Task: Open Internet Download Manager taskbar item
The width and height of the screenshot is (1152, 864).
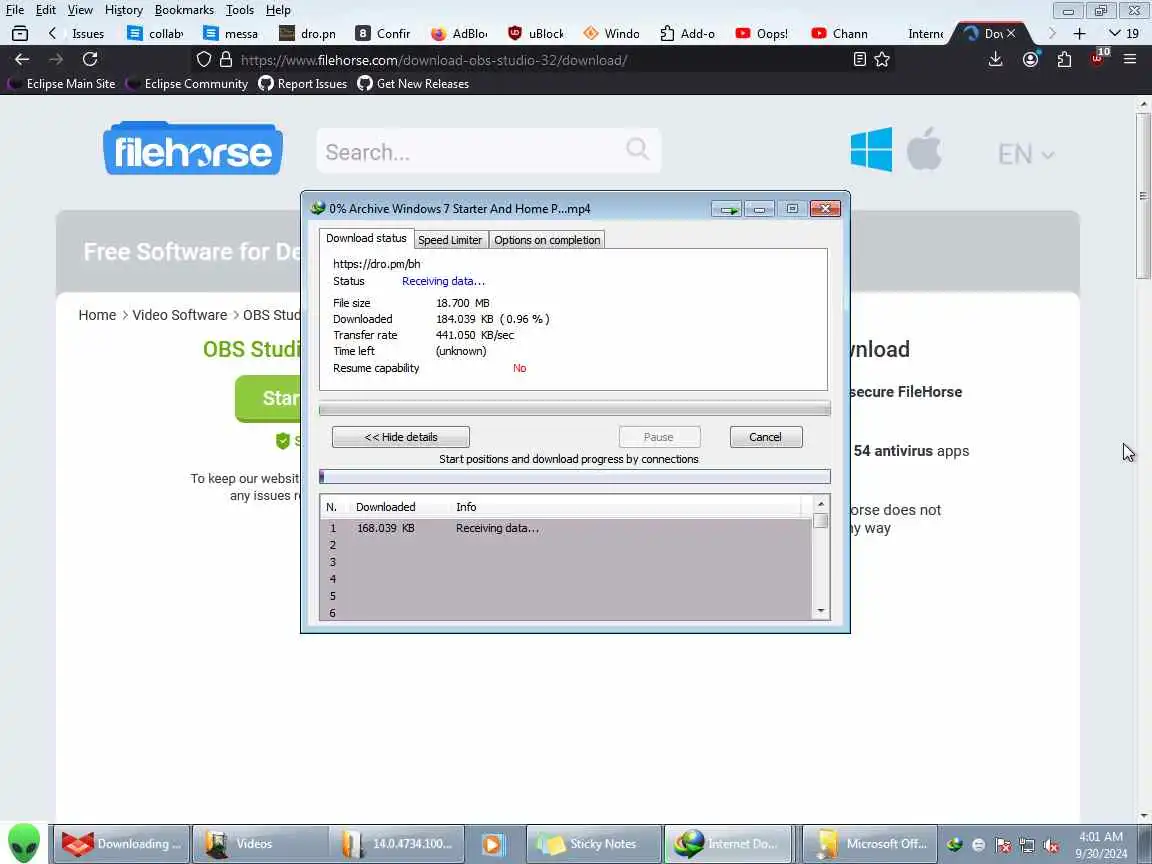Action: click(x=730, y=843)
